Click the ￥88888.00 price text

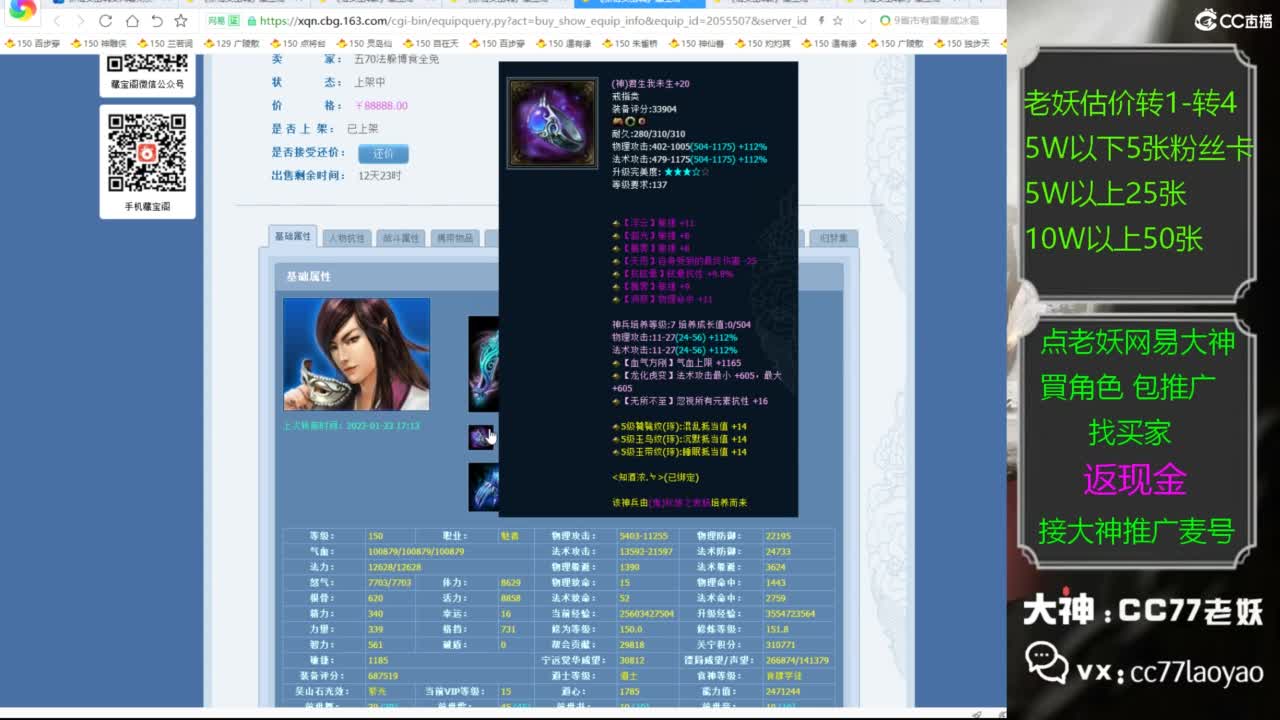click(381, 106)
